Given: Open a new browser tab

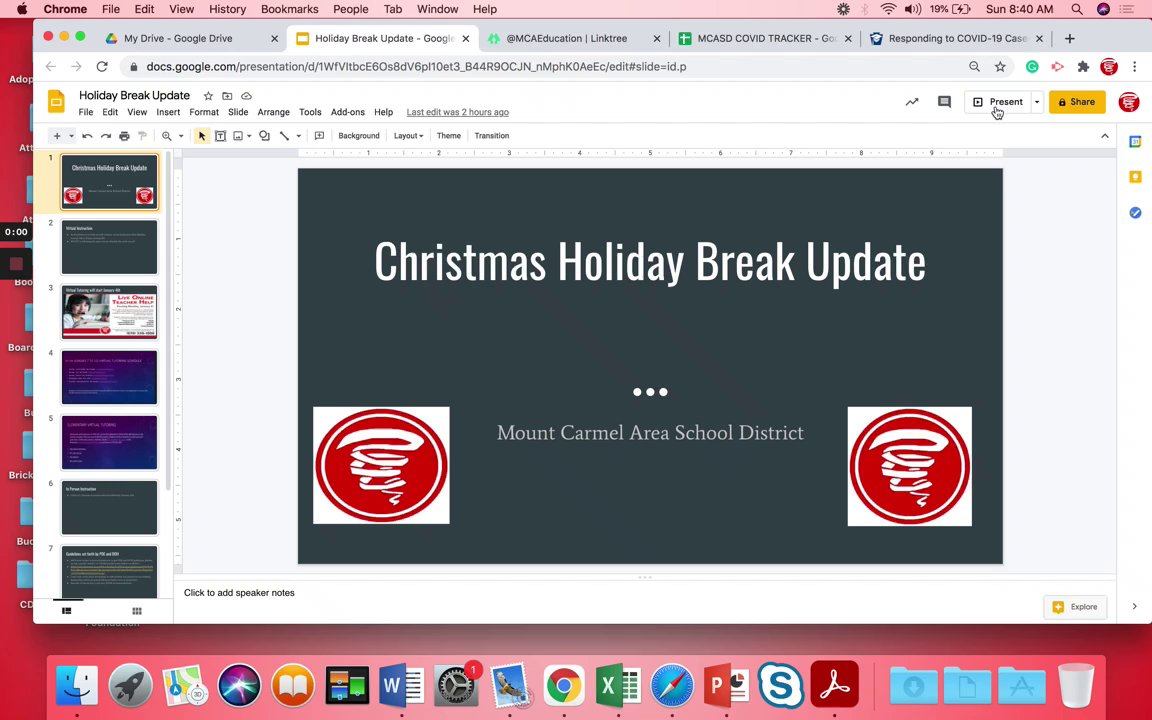Looking at the screenshot, I should [1070, 38].
